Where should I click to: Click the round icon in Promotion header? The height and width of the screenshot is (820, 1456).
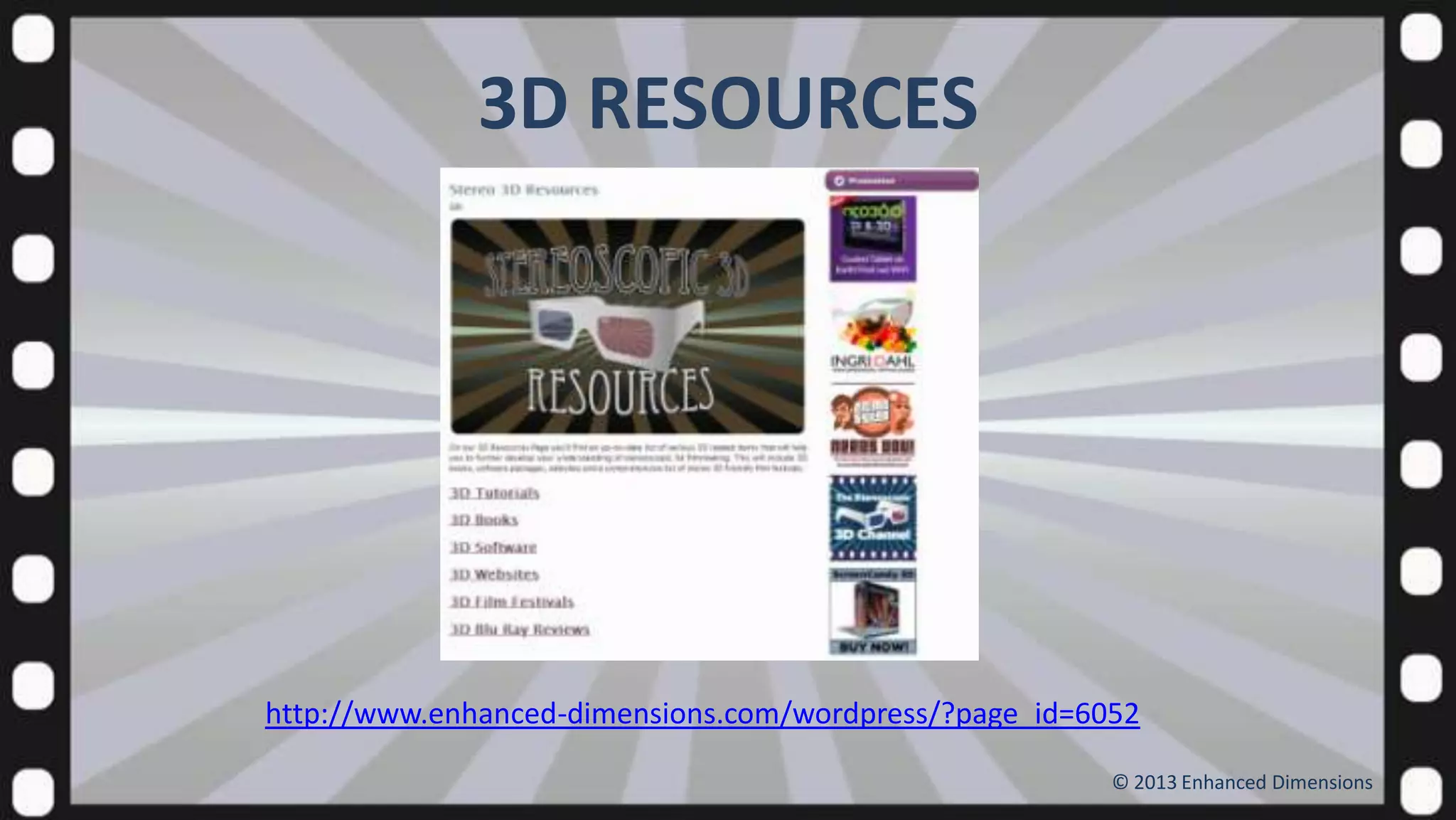coord(839,181)
